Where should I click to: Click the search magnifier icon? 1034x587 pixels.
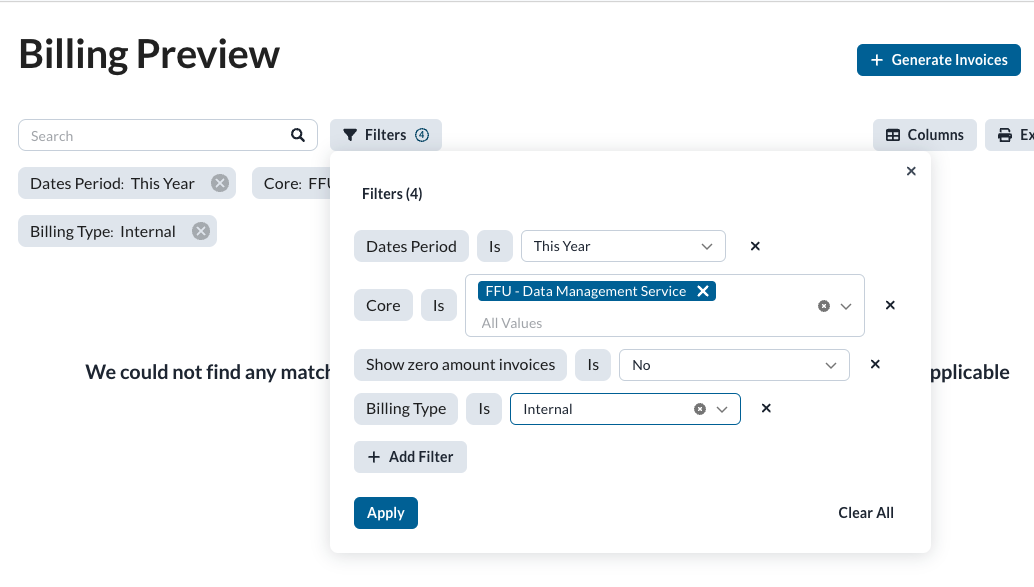[x=298, y=135]
